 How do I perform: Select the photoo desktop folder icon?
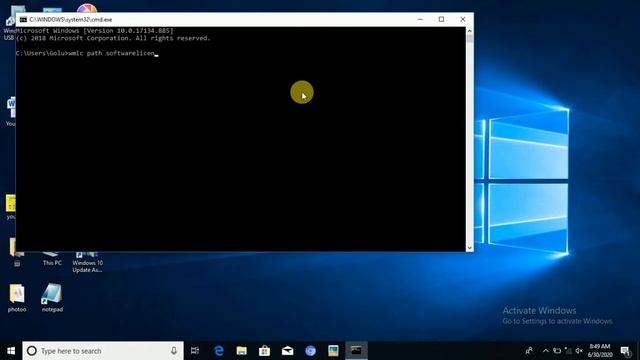pos(17,298)
